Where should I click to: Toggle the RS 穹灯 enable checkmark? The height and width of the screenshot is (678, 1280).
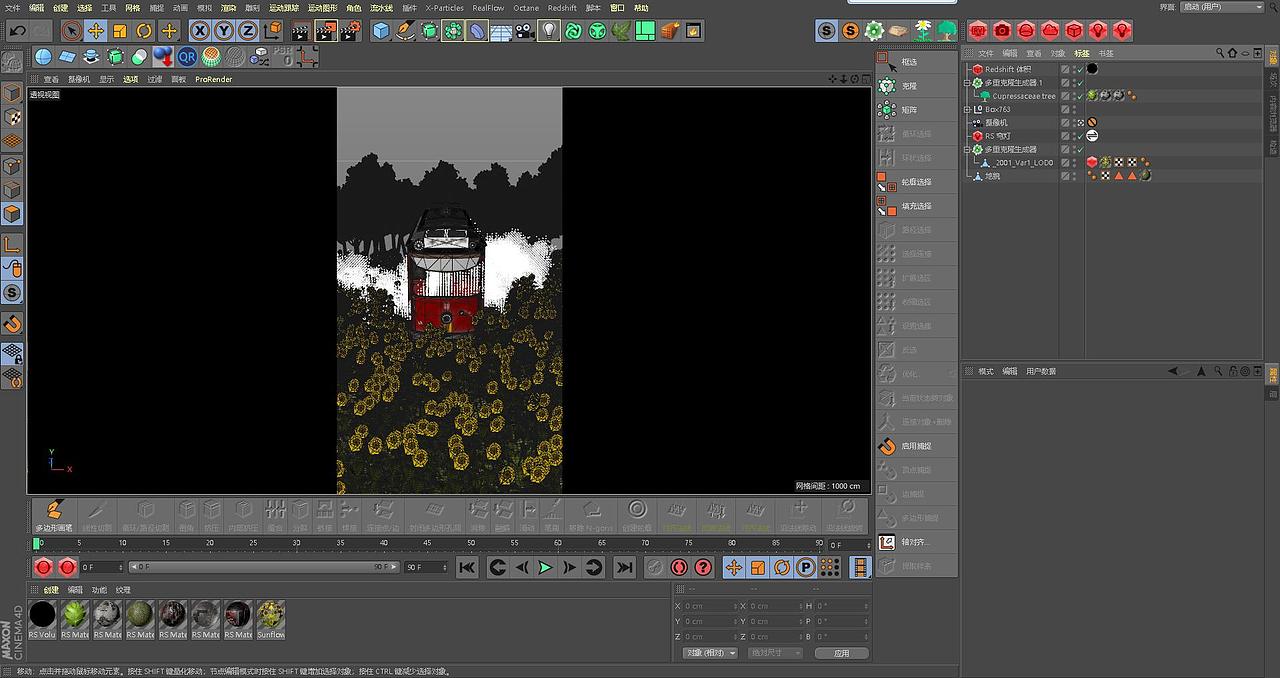pyautogui.click(x=1079, y=136)
